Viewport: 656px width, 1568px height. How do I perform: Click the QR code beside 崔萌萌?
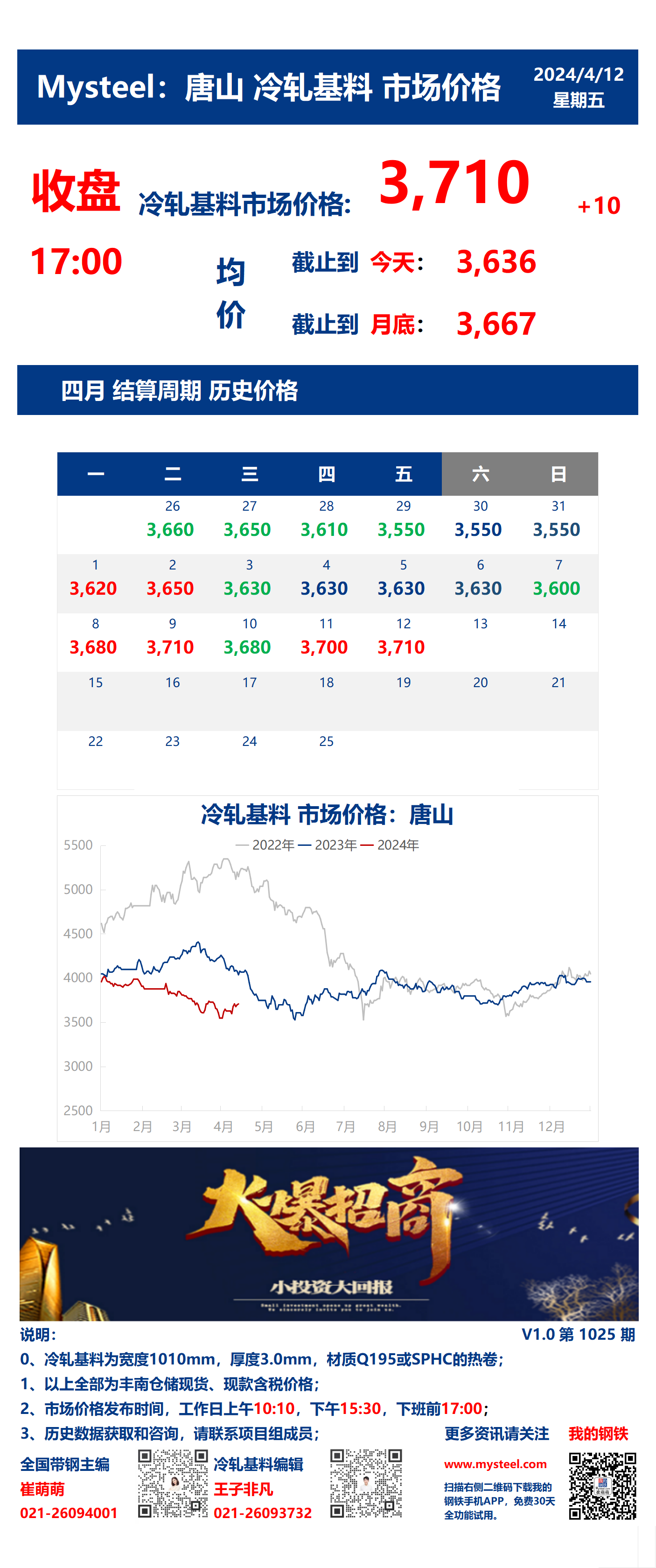click(173, 1484)
